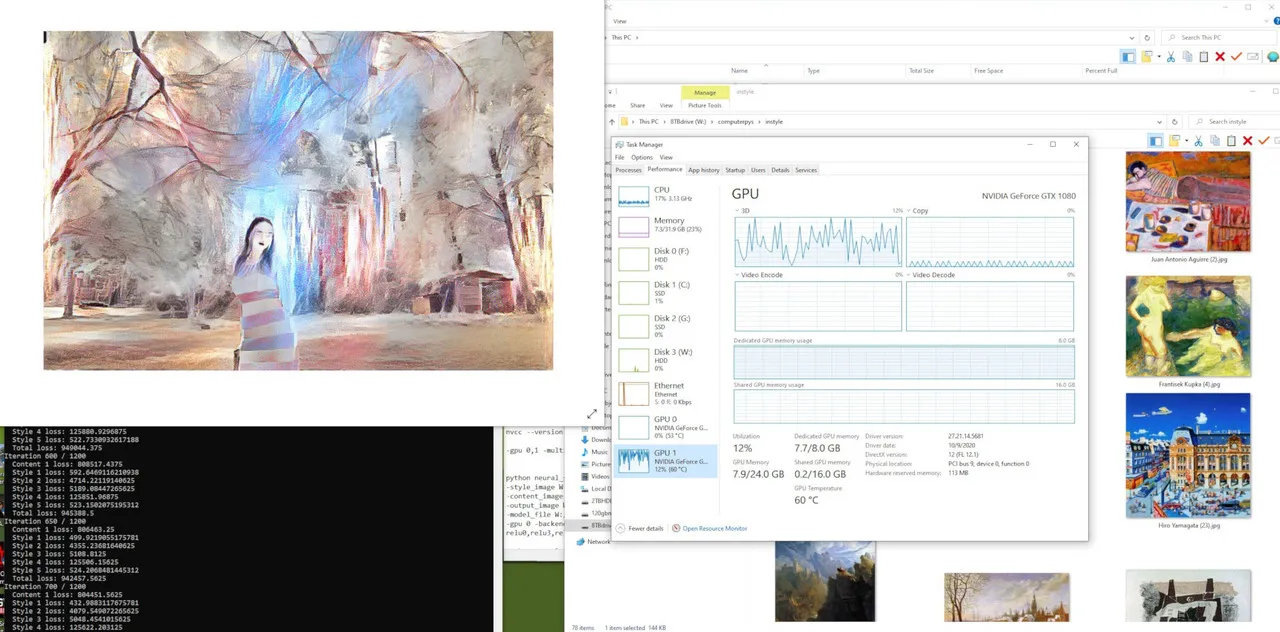The width and height of the screenshot is (1280, 632).
Task: Switch to Services tab in Task Manager
Action: [806, 170]
